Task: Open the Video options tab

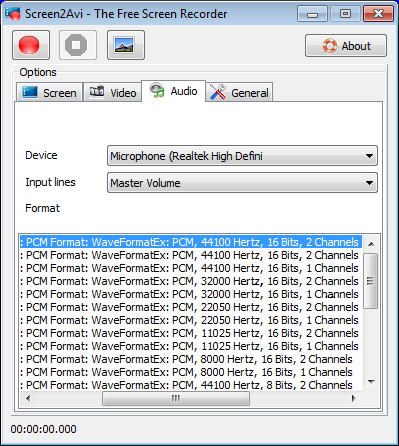Action: [x=113, y=92]
